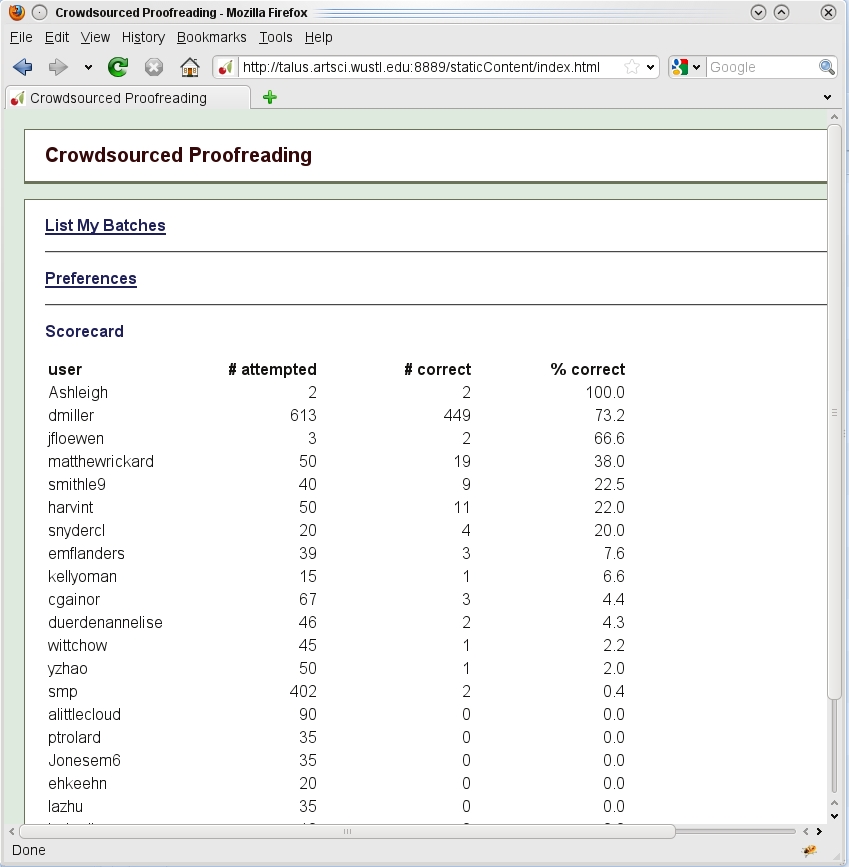Click the Back navigation arrow
849x867 pixels.
click(x=22, y=67)
